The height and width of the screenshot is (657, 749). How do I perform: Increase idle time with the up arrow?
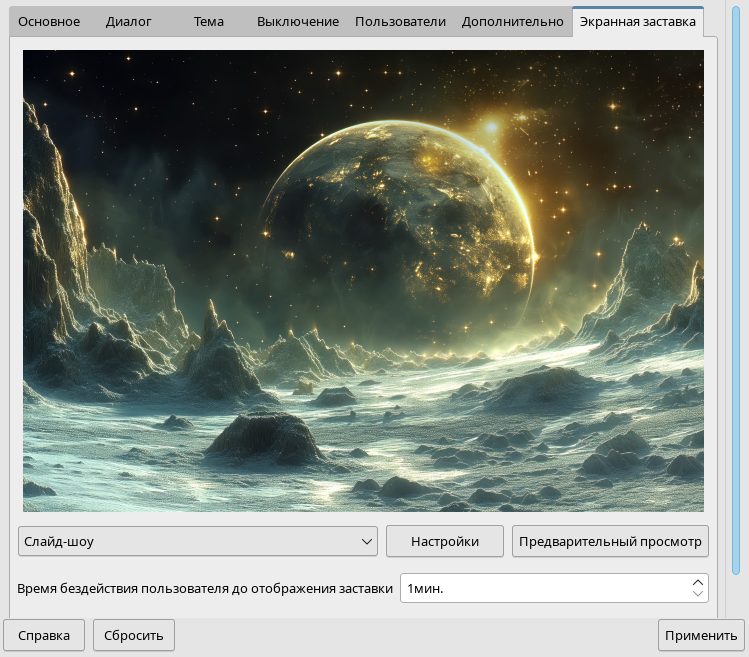pos(697,582)
